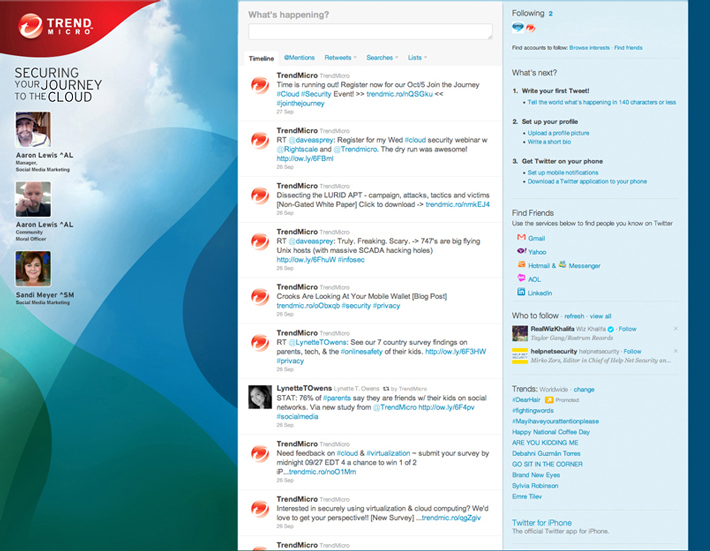Click @daveasprey mention in webinar tweet

pyautogui.click(x=311, y=140)
